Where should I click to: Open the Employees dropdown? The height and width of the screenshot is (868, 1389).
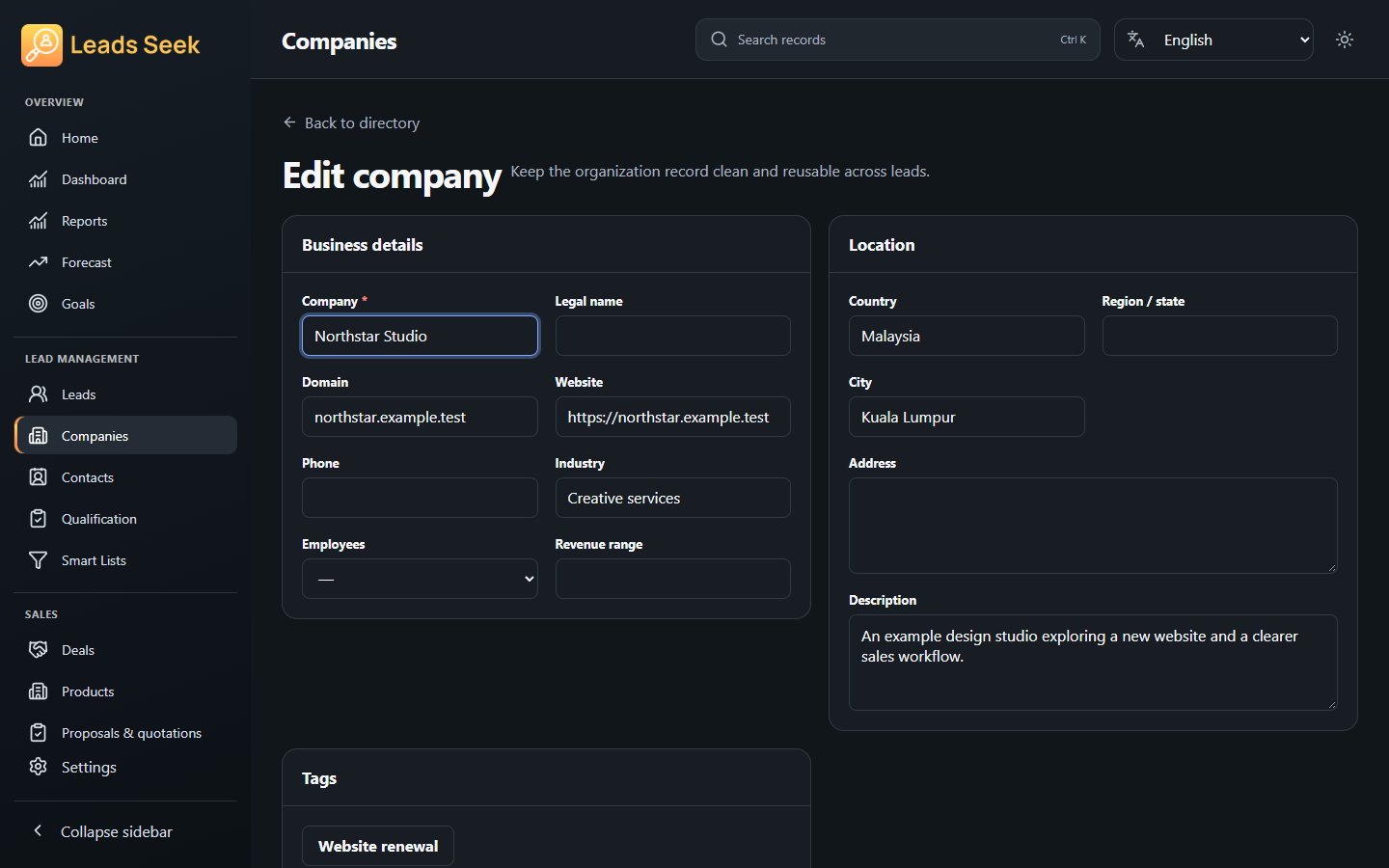[420, 579]
